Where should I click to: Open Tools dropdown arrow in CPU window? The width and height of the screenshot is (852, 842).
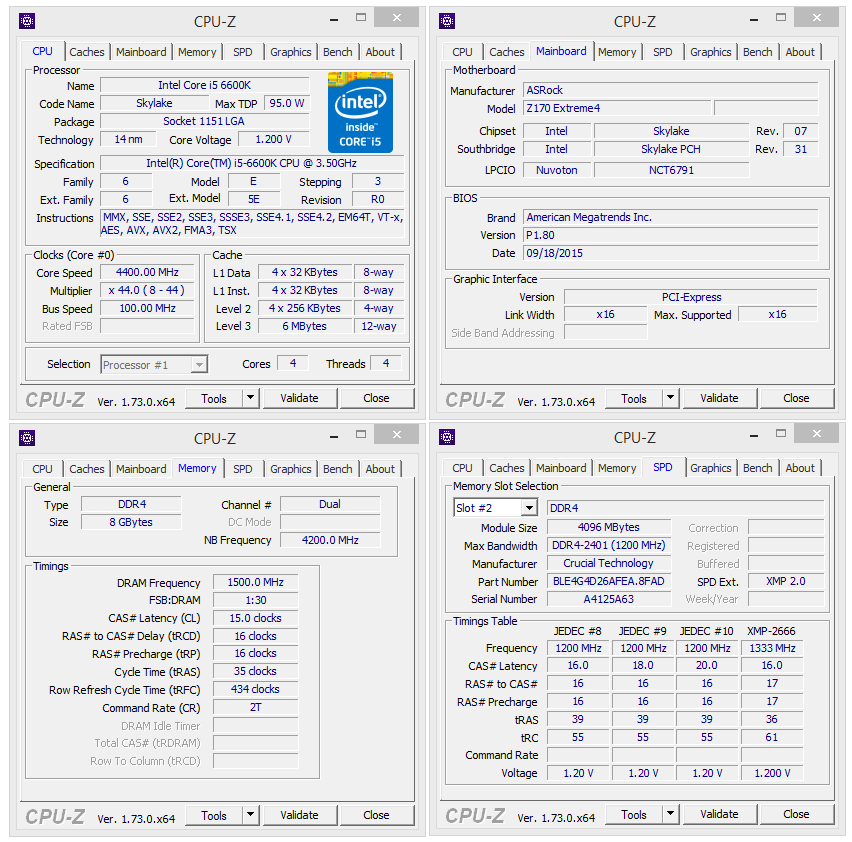point(250,398)
